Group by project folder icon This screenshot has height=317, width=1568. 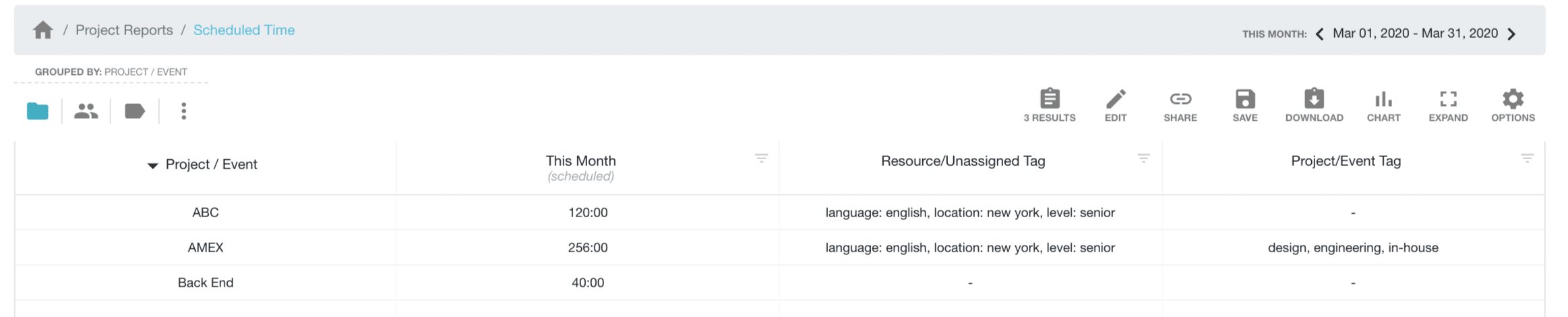[38, 111]
